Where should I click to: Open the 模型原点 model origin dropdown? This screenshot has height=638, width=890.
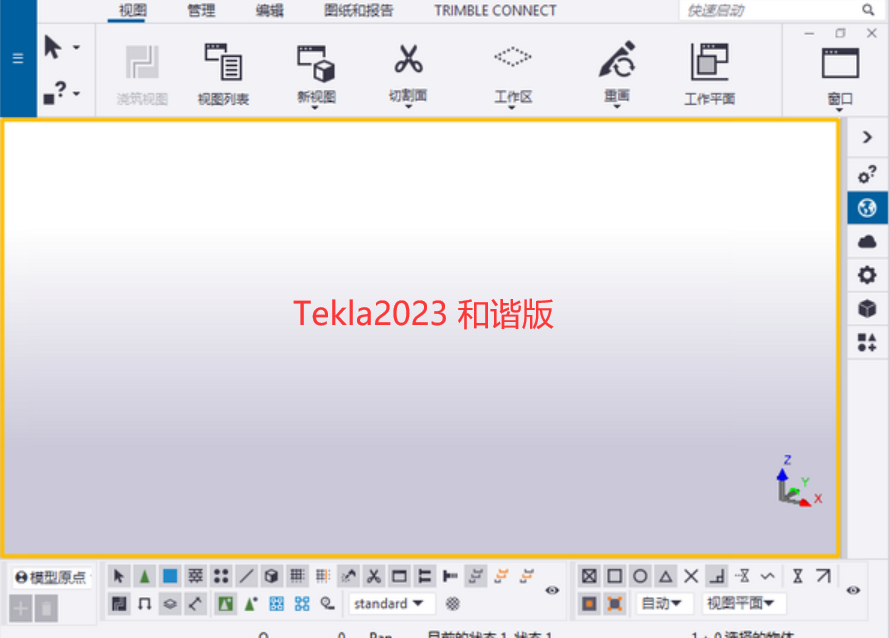coord(52,577)
